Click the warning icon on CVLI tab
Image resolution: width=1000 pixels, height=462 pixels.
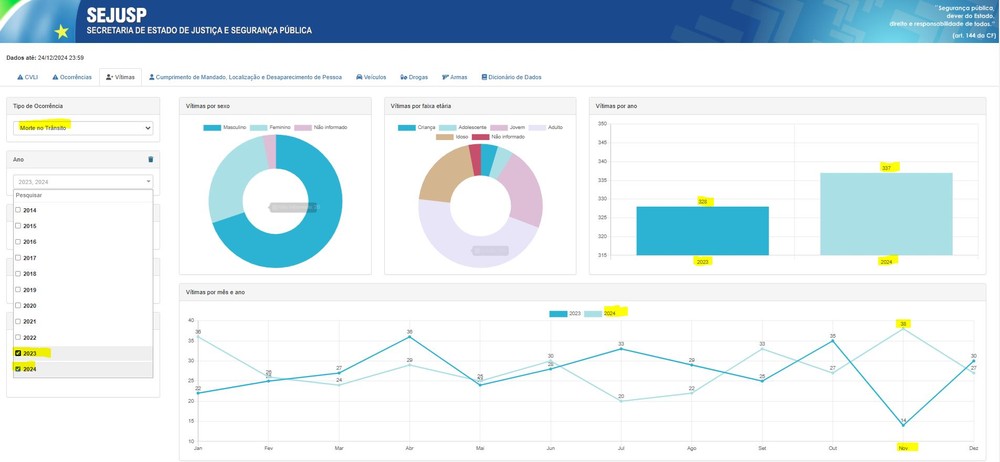coord(20,77)
